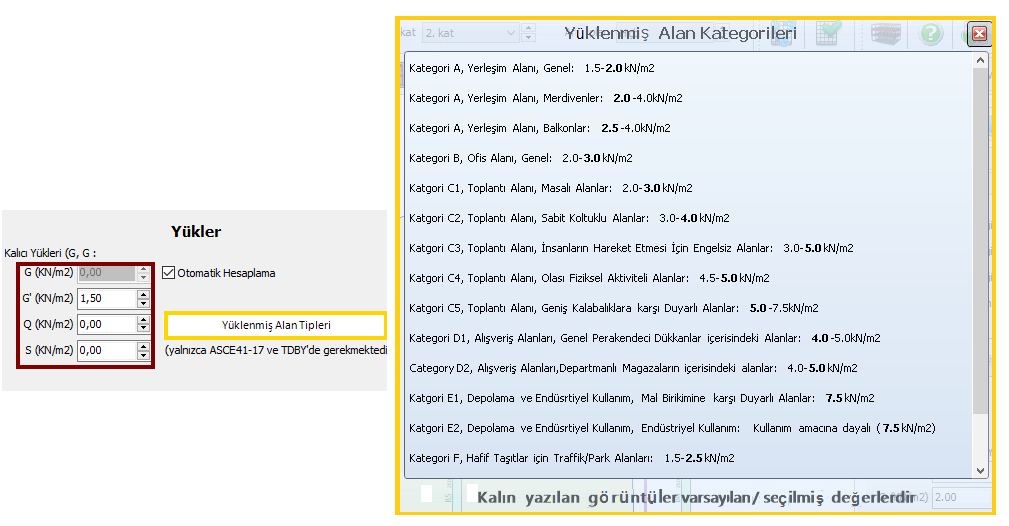Click the green help question mark icon
The image size is (1009, 526).
(931, 34)
